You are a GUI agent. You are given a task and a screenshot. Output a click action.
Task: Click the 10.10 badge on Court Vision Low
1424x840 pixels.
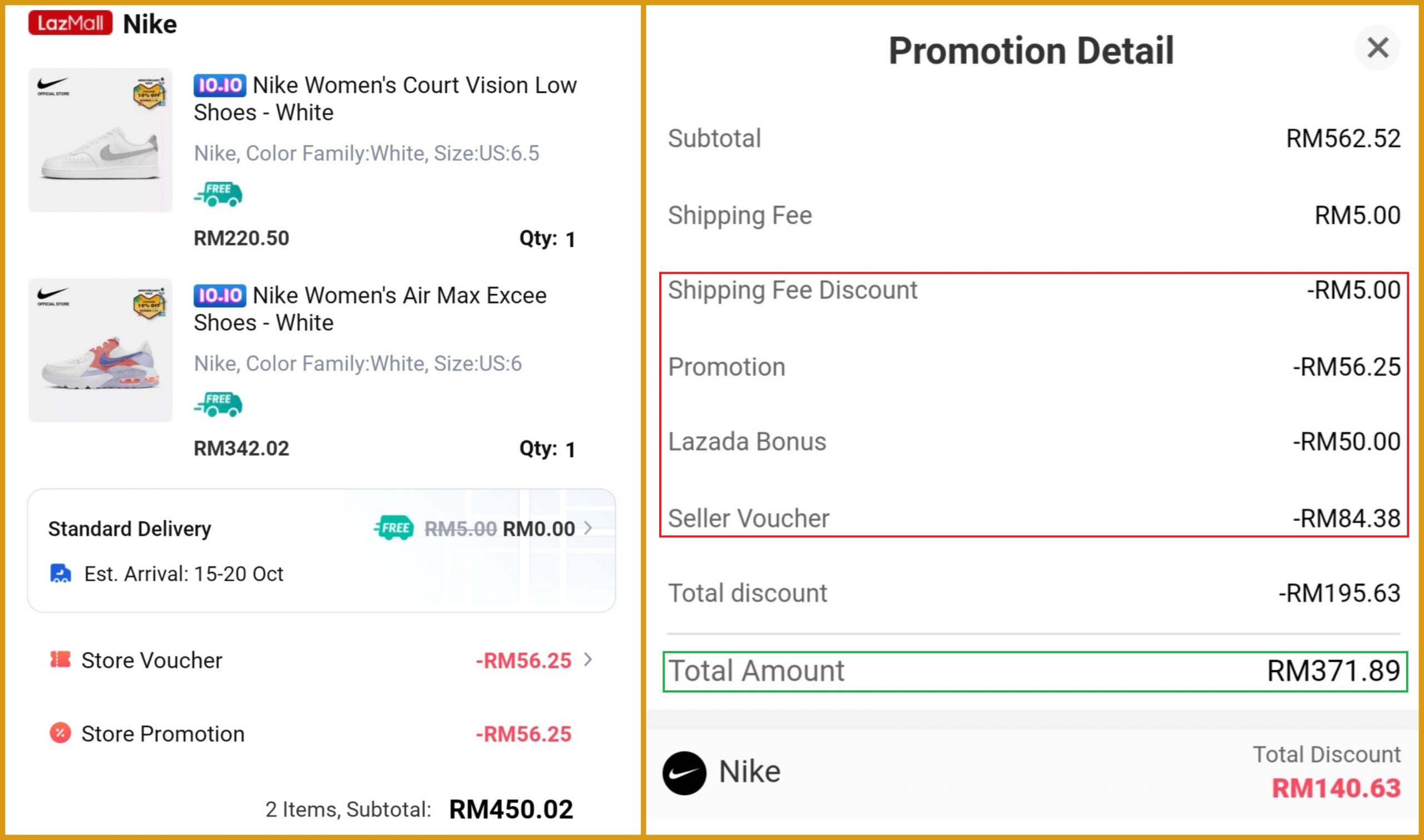coord(220,86)
